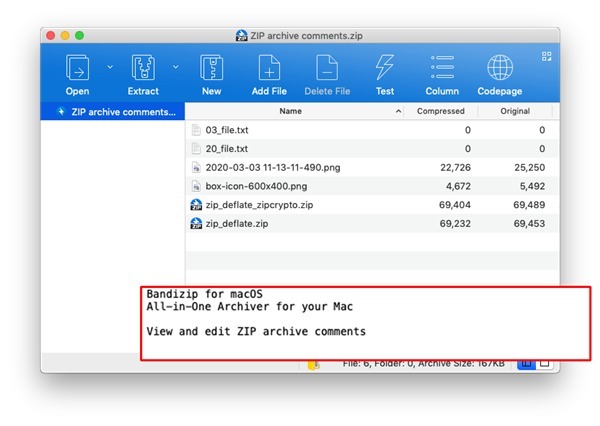Click the 20_file.txt document icon

coord(196,149)
